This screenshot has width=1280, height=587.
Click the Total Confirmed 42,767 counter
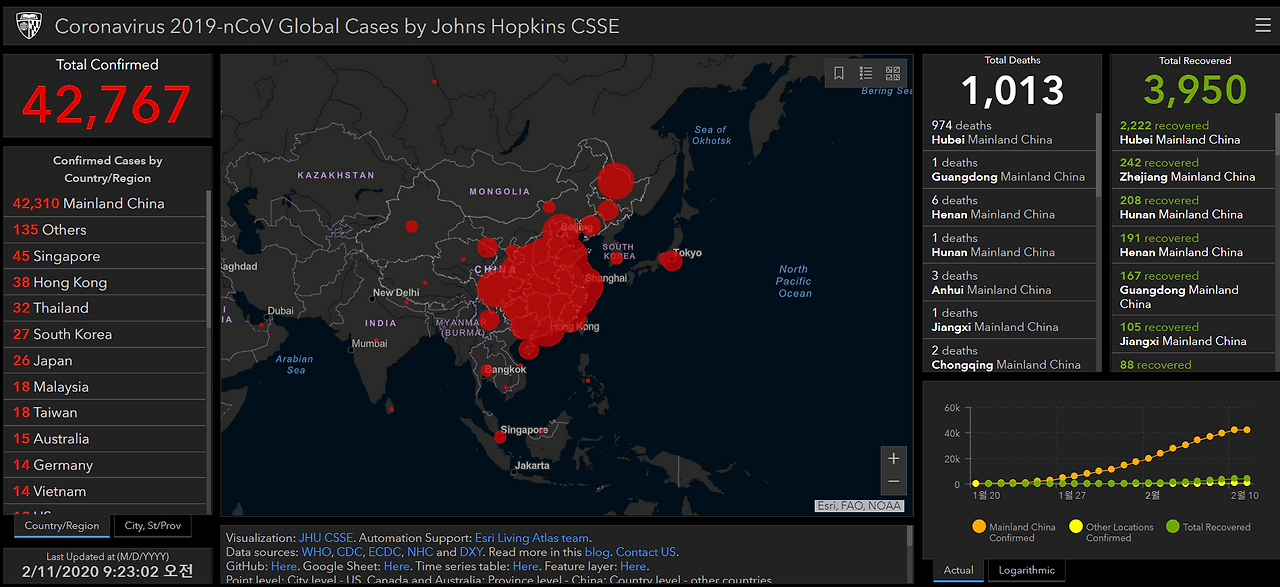pyautogui.click(x=107, y=104)
